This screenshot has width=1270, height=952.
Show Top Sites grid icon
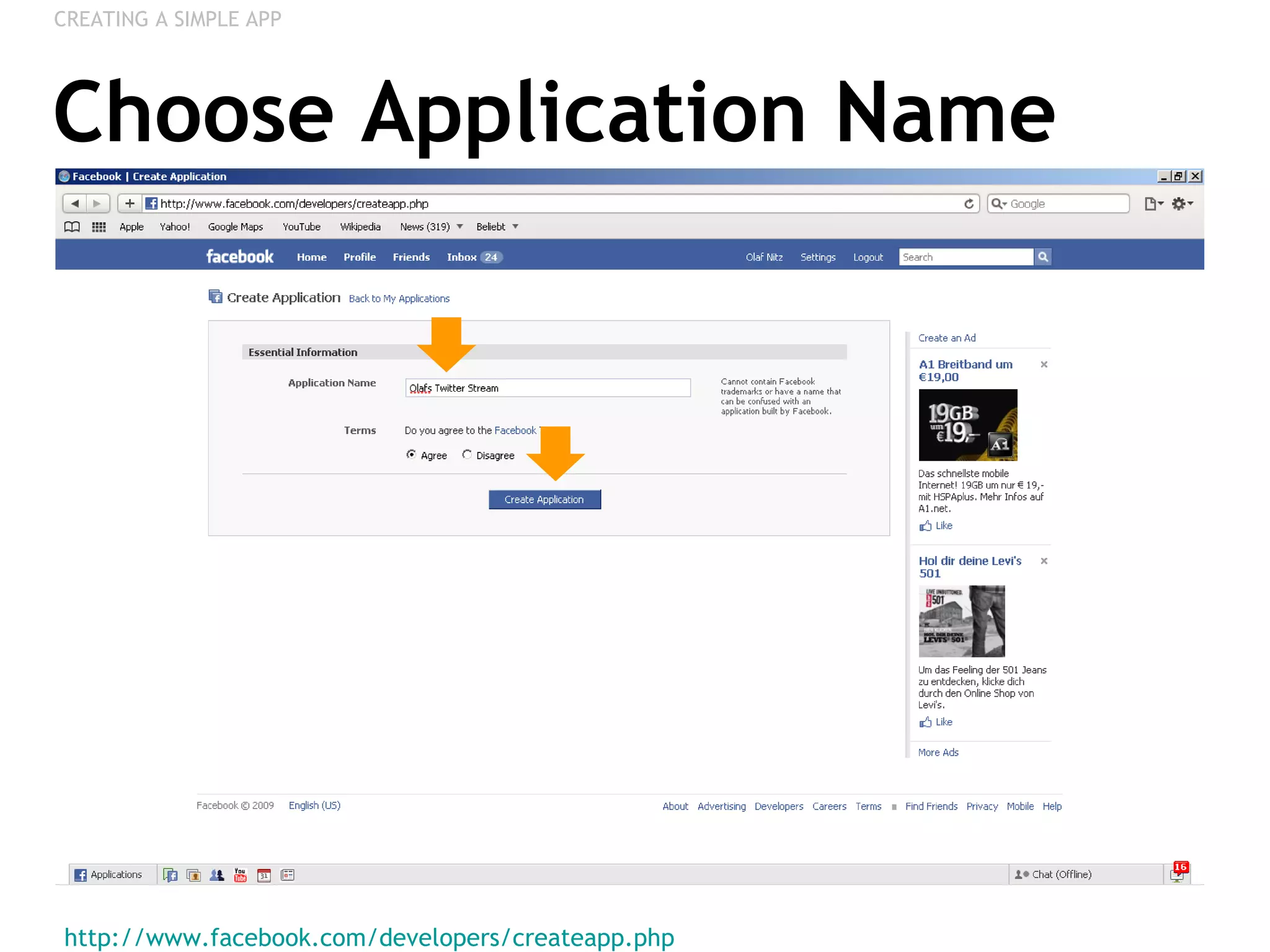click(99, 227)
